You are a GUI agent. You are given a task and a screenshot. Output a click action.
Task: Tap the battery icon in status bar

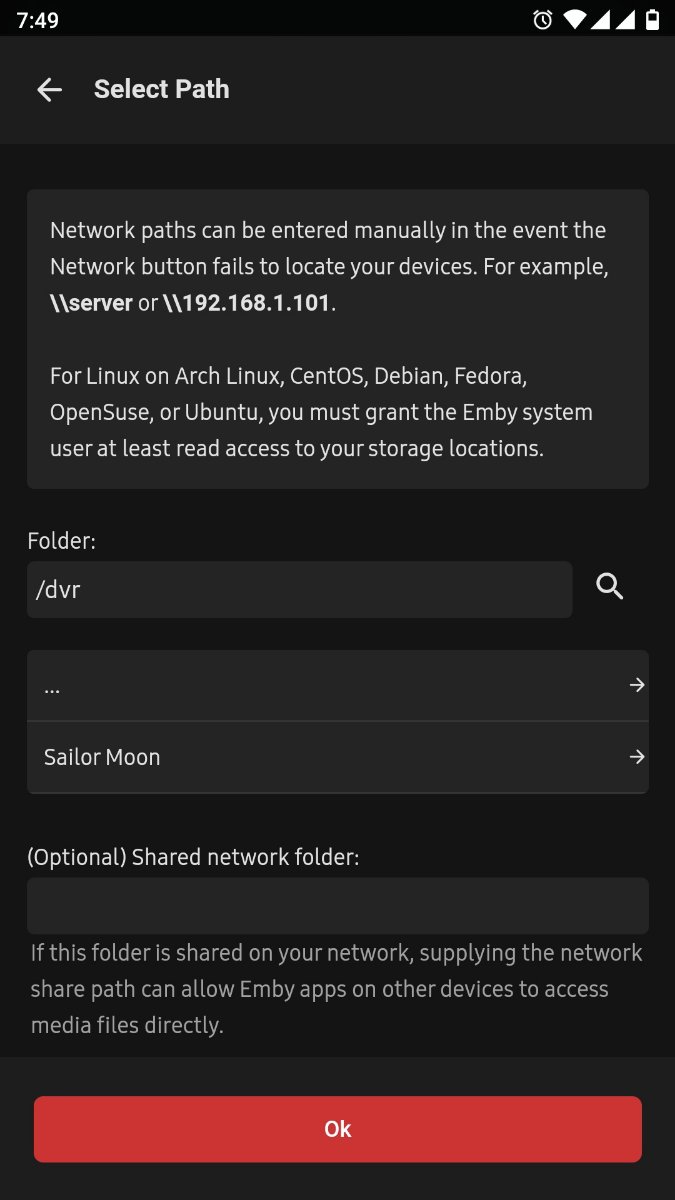[653, 19]
